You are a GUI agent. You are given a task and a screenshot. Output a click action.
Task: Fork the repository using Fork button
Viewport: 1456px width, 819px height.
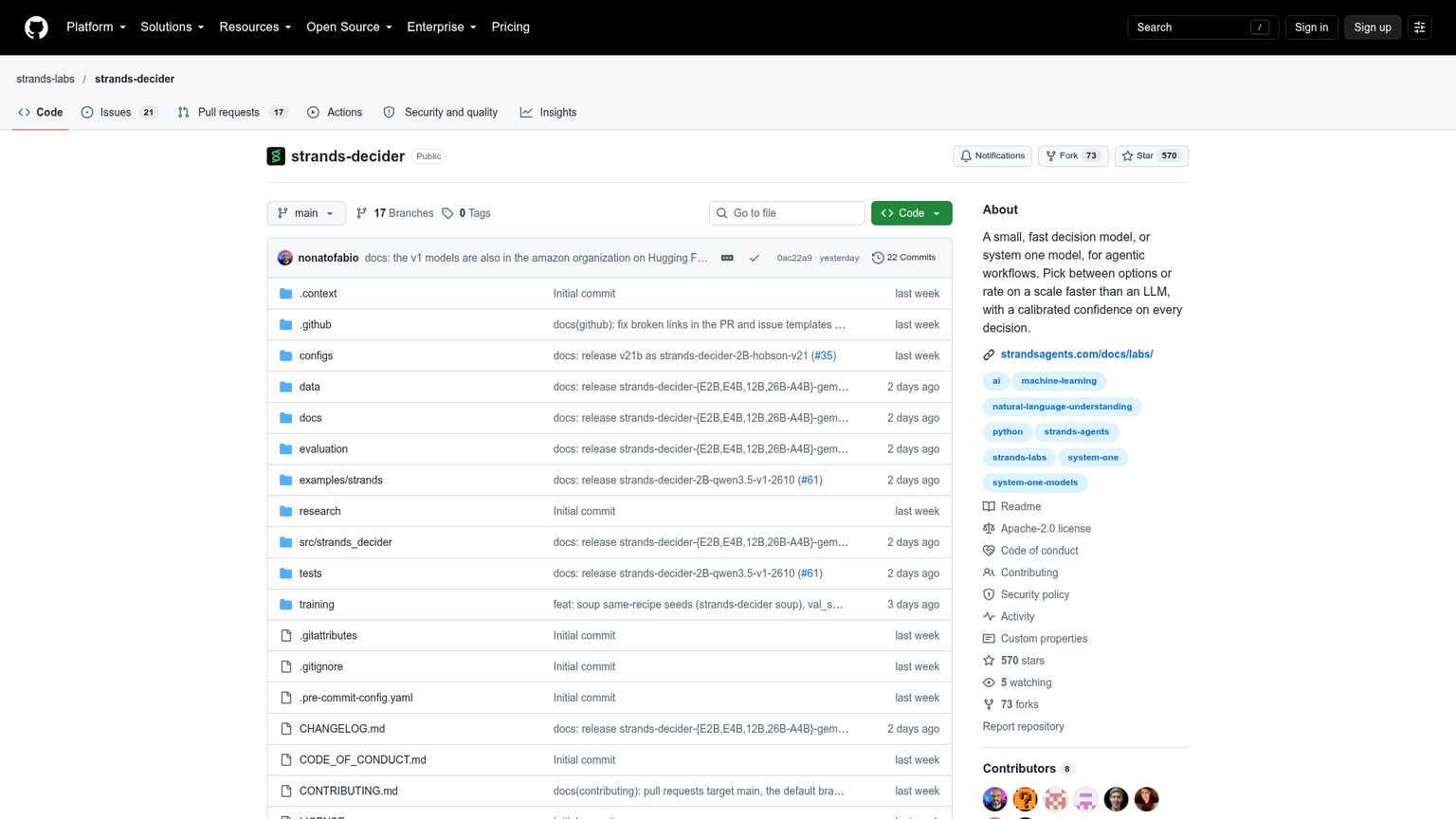point(1073,156)
